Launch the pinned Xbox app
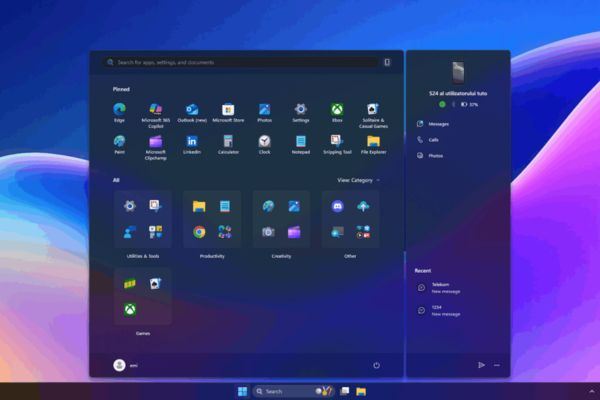Screen dimensions: 600x400 click(x=337, y=113)
